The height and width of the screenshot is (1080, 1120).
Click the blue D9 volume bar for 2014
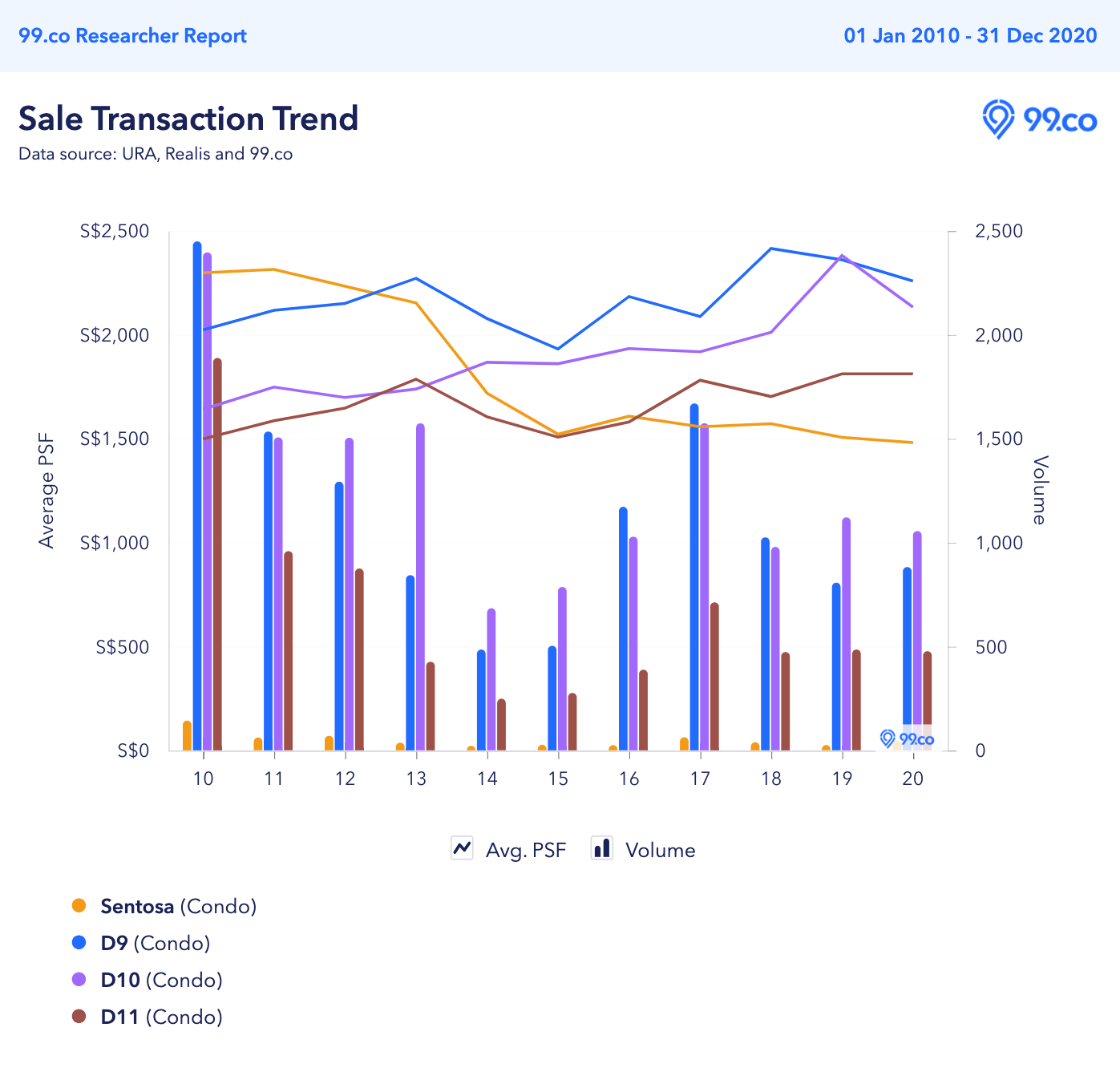[481, 700]
